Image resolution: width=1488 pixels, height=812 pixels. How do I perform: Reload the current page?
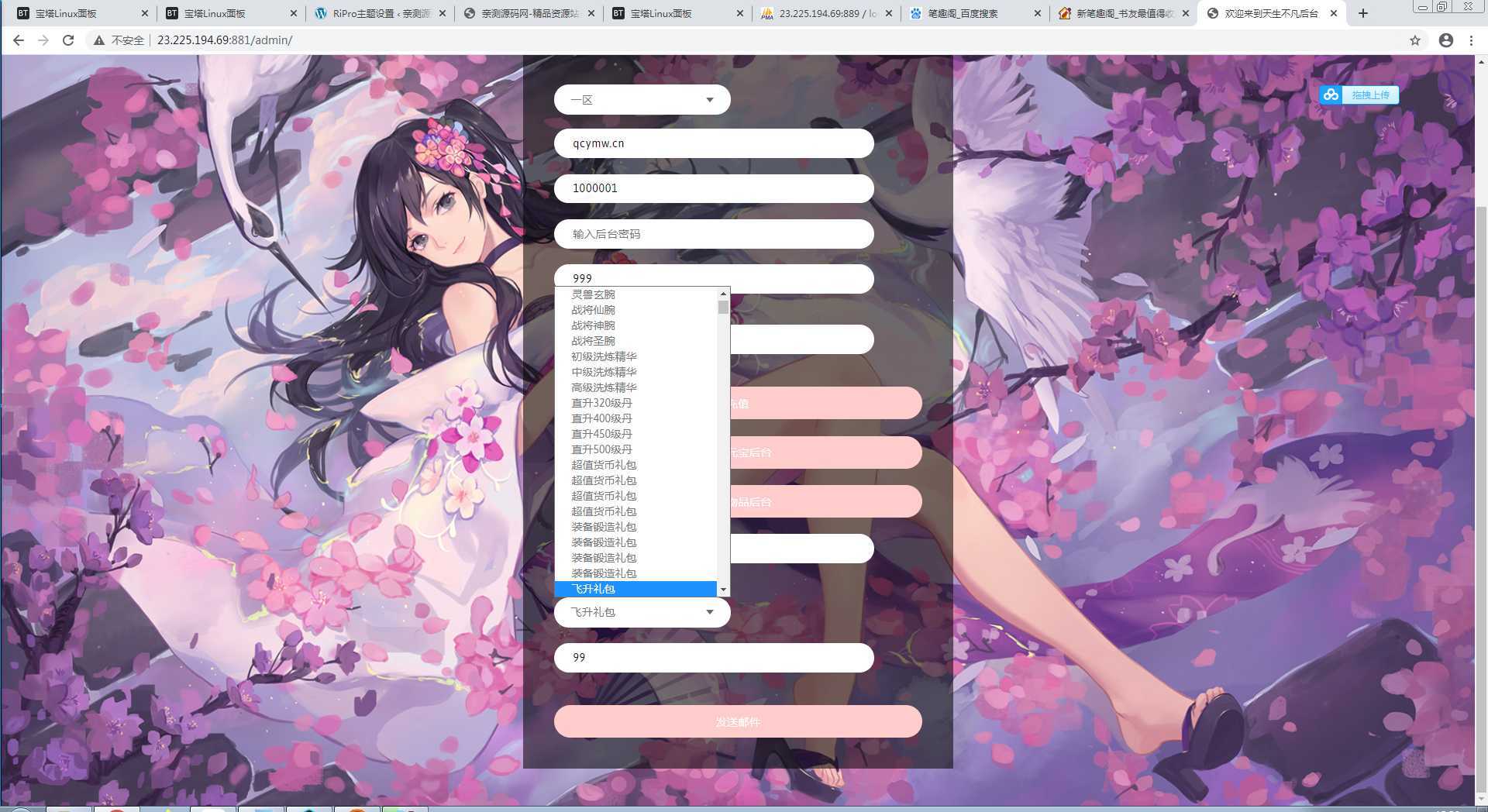(68, 40)
